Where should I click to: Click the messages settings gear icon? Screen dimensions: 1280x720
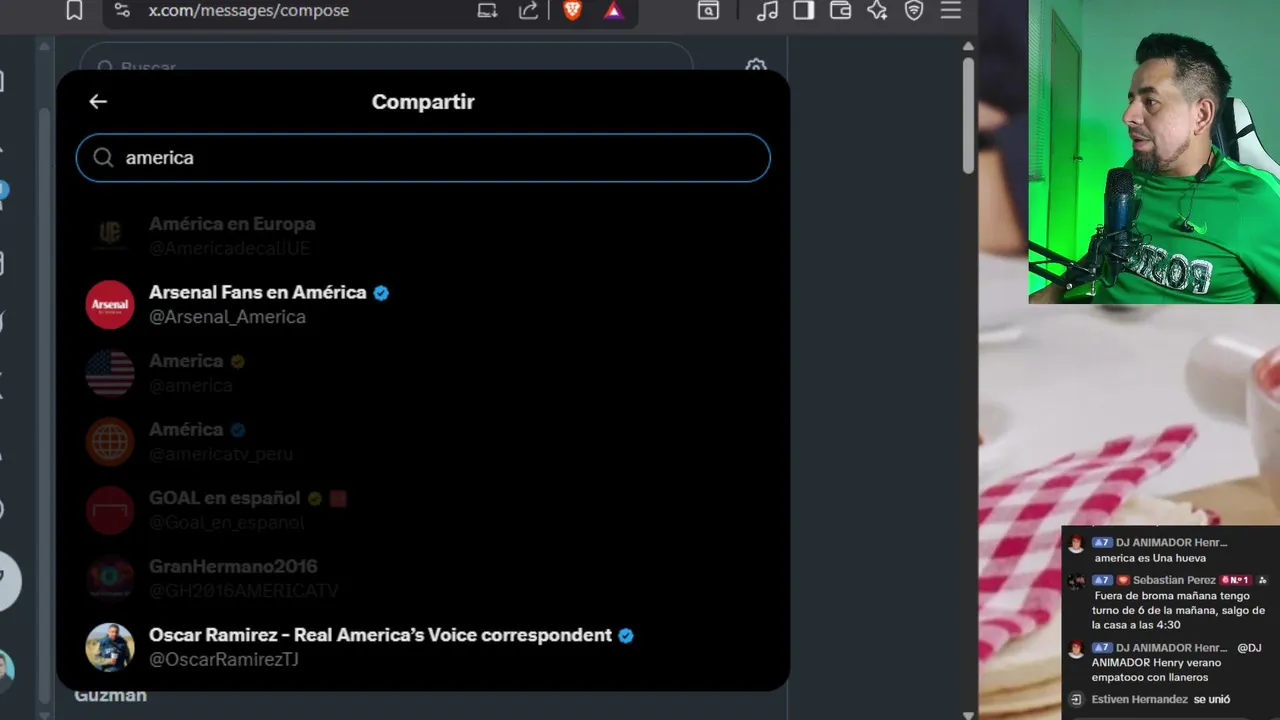pyautogui.click(x=756, y=65)
